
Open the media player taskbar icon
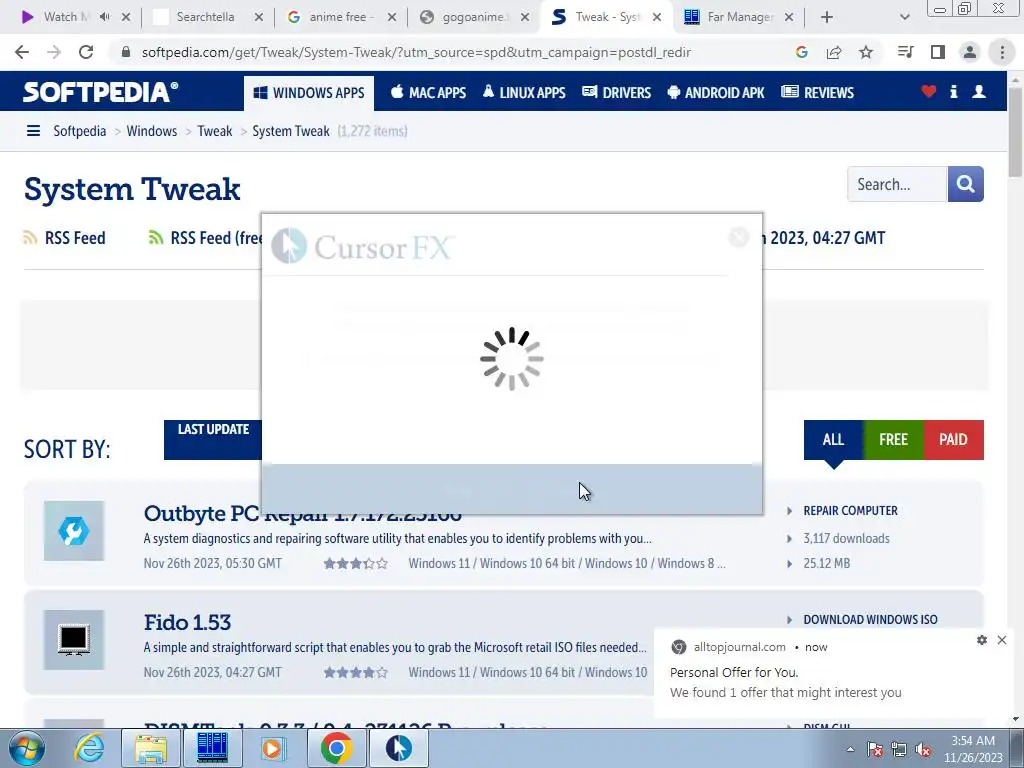click(x=272, y=748)
